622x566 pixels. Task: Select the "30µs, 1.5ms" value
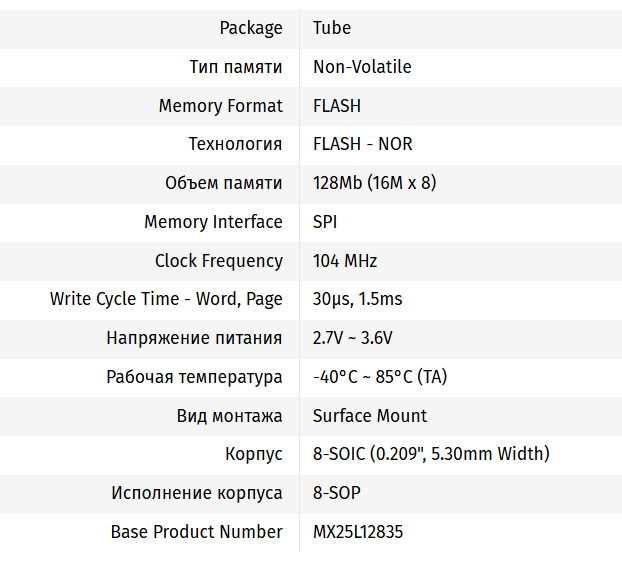pyautogui.click(x=358, y=299)
